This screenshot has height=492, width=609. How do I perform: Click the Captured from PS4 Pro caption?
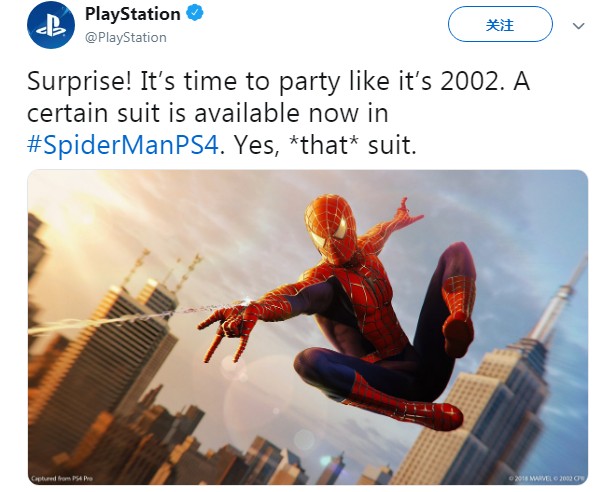click(x=62, y=478)
